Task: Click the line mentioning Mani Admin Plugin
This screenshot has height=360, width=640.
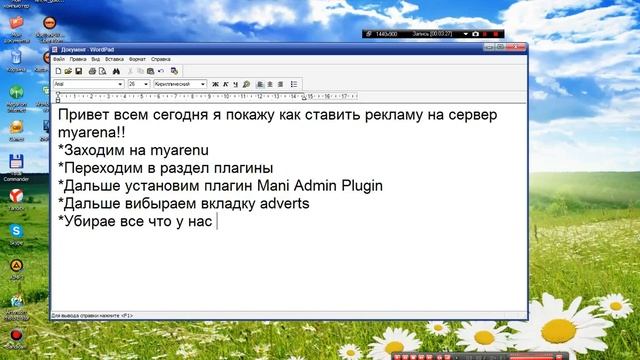Action: [220, 186]
